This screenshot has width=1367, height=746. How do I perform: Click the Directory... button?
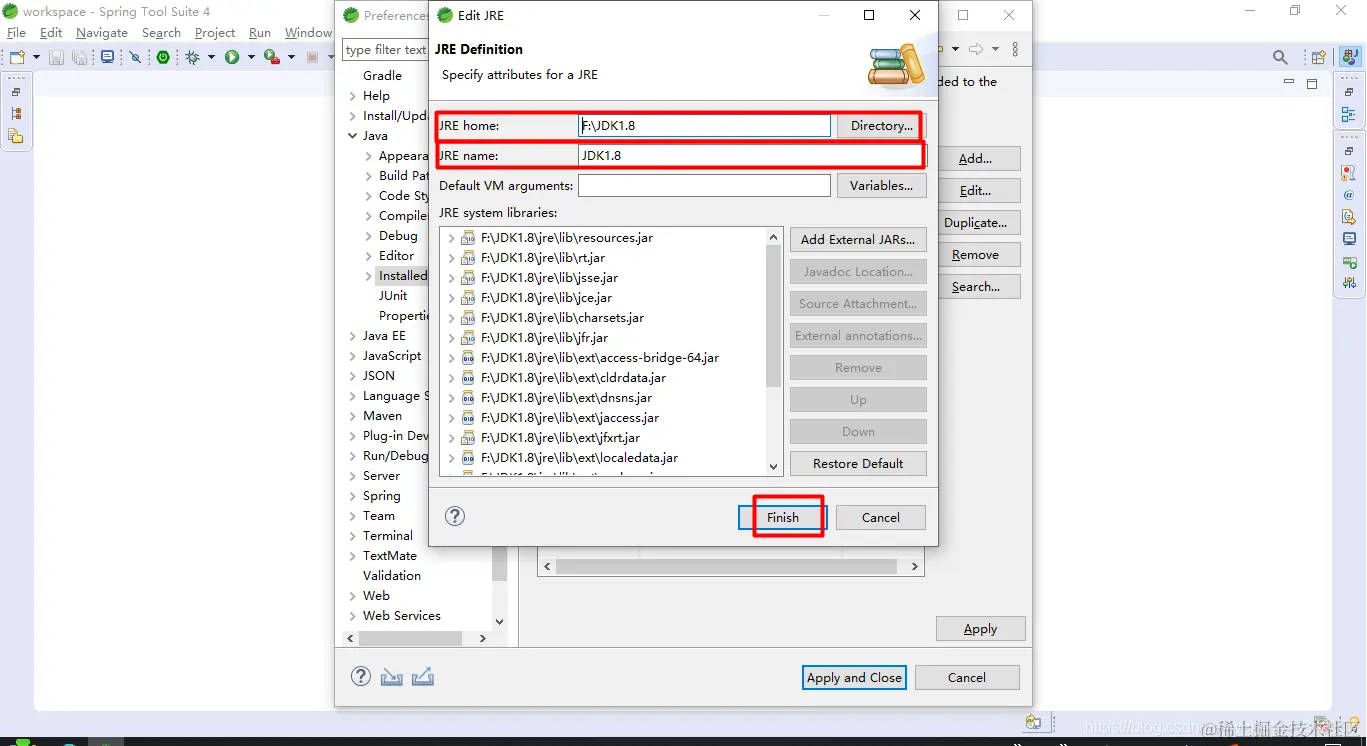(x=881, y=126)
